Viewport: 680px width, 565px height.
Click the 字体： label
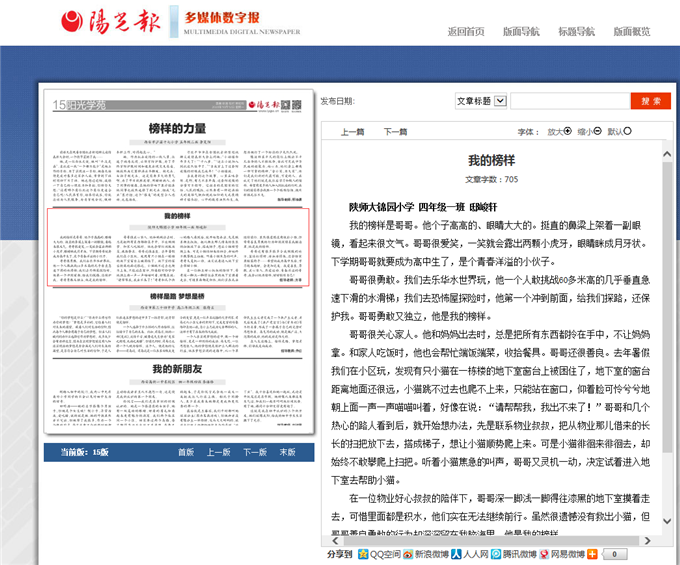(528, 132)
